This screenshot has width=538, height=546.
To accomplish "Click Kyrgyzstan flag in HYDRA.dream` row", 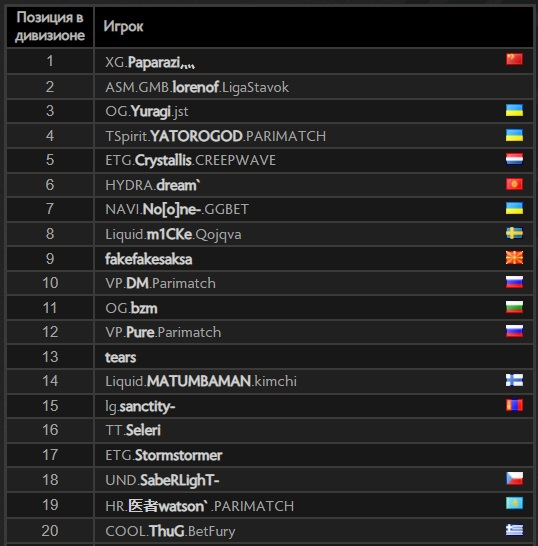I will 514,184.
